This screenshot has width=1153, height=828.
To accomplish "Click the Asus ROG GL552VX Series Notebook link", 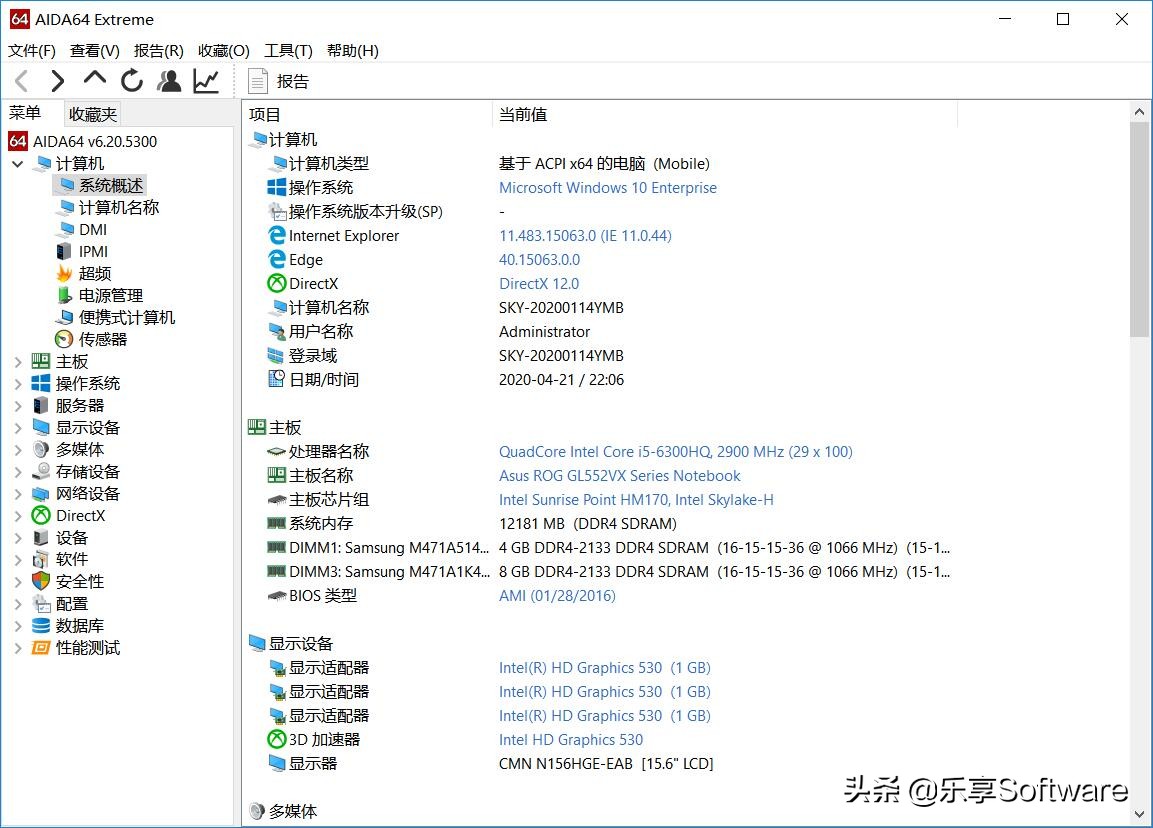I will (620, 475).
